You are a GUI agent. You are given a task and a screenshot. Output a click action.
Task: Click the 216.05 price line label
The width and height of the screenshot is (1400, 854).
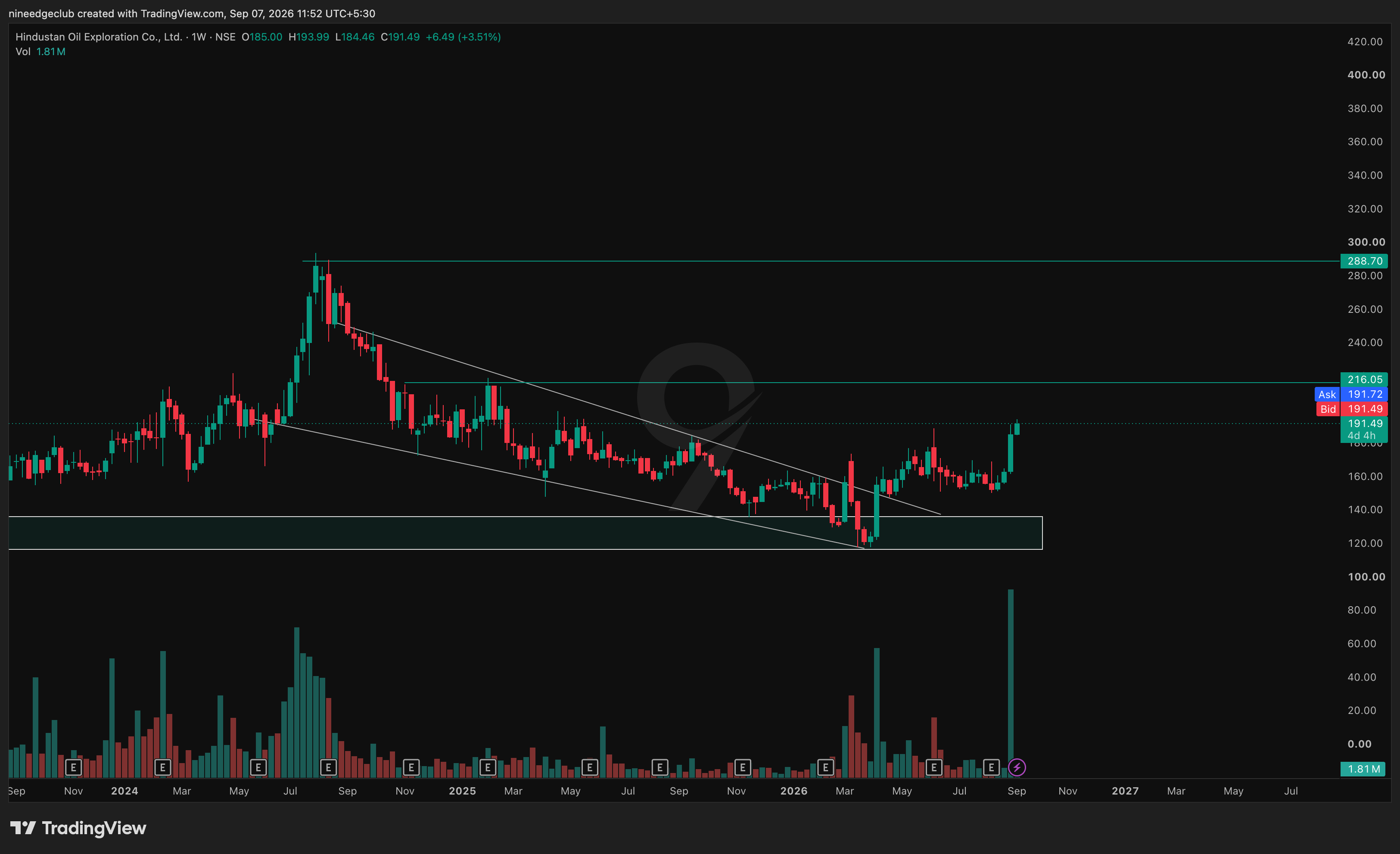(1364, 379)
